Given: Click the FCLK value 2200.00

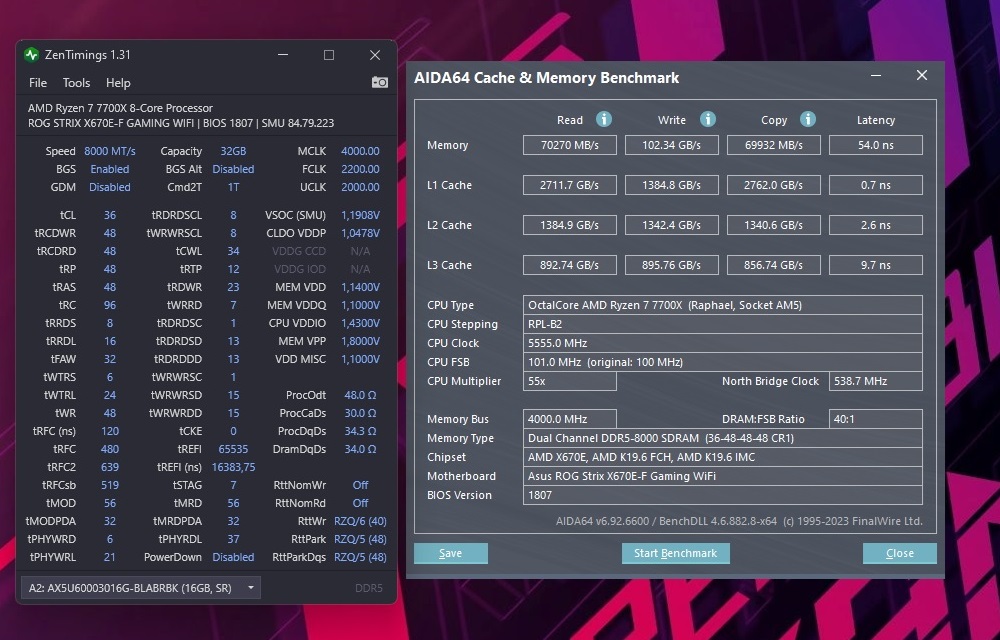Looking at the screenshot, I should tap(360, 169).
